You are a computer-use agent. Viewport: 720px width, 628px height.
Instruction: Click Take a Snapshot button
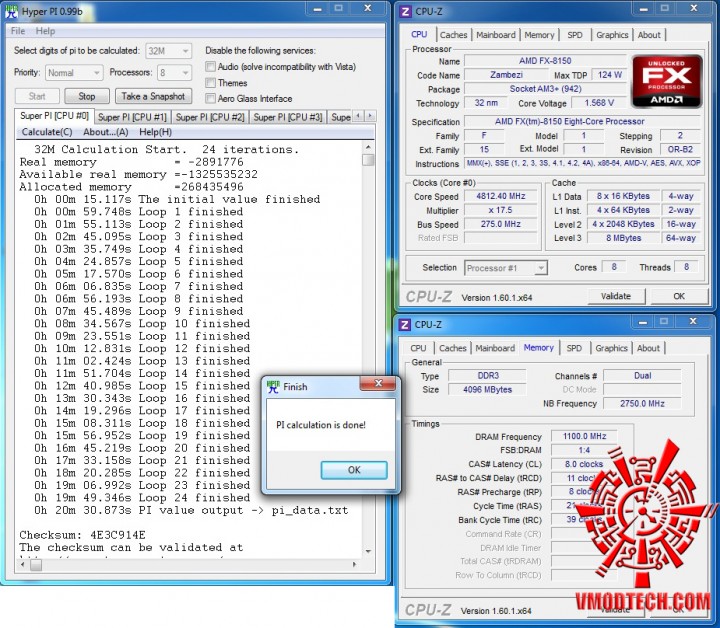pos(153,96)
